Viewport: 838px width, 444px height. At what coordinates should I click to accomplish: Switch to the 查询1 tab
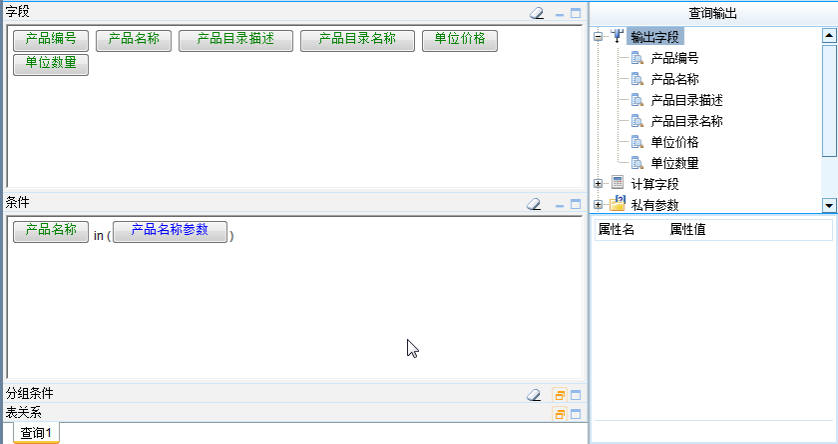(x=36, y=433)
